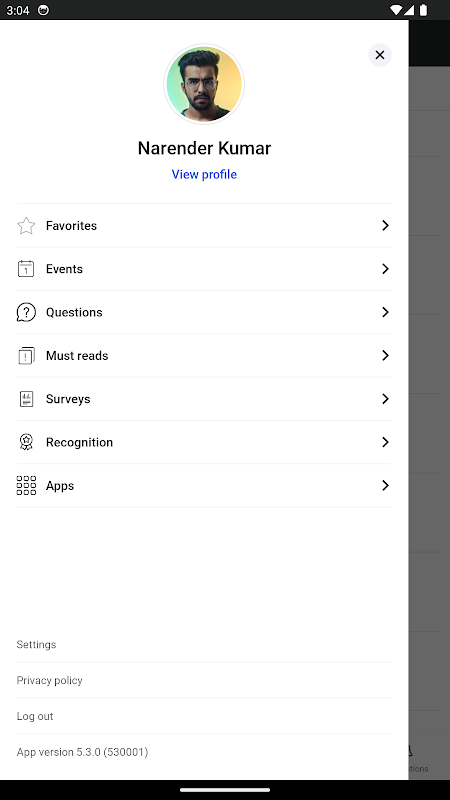
Task: Open Settings from the bottom list
Action: coord(36,644)
